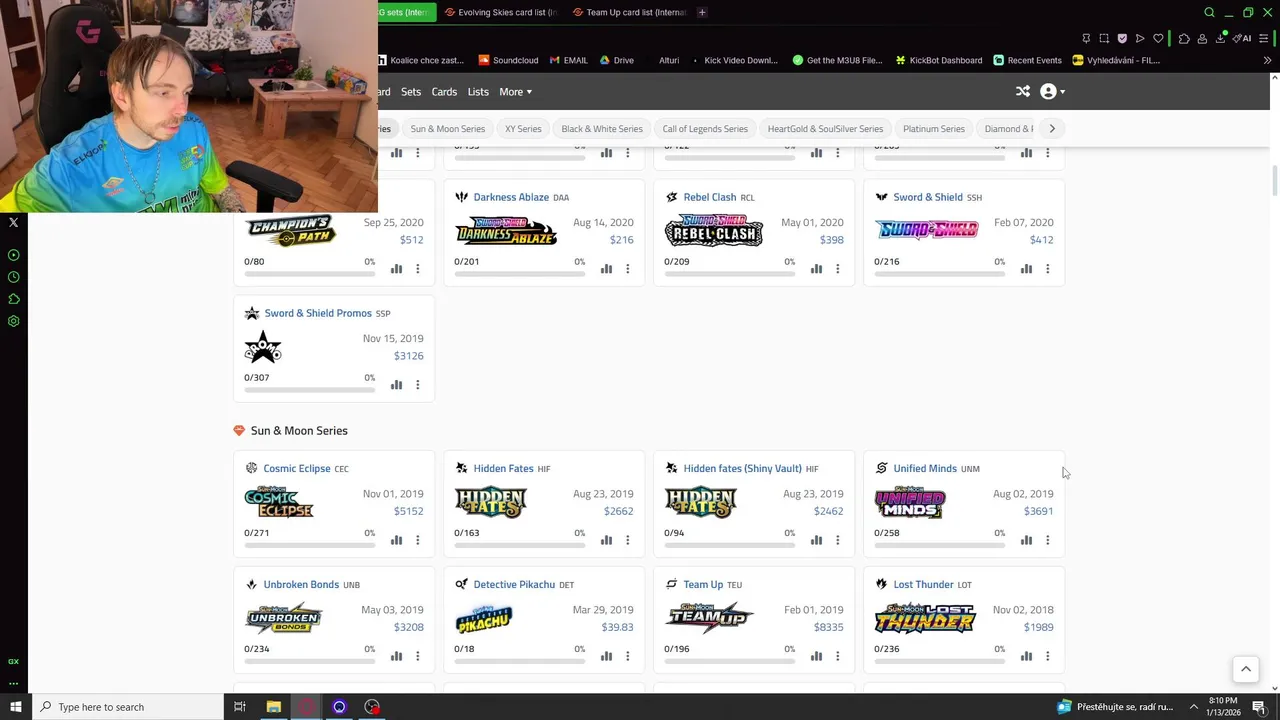
Task: Open Windows Start menu
Action: coord(15,707)
